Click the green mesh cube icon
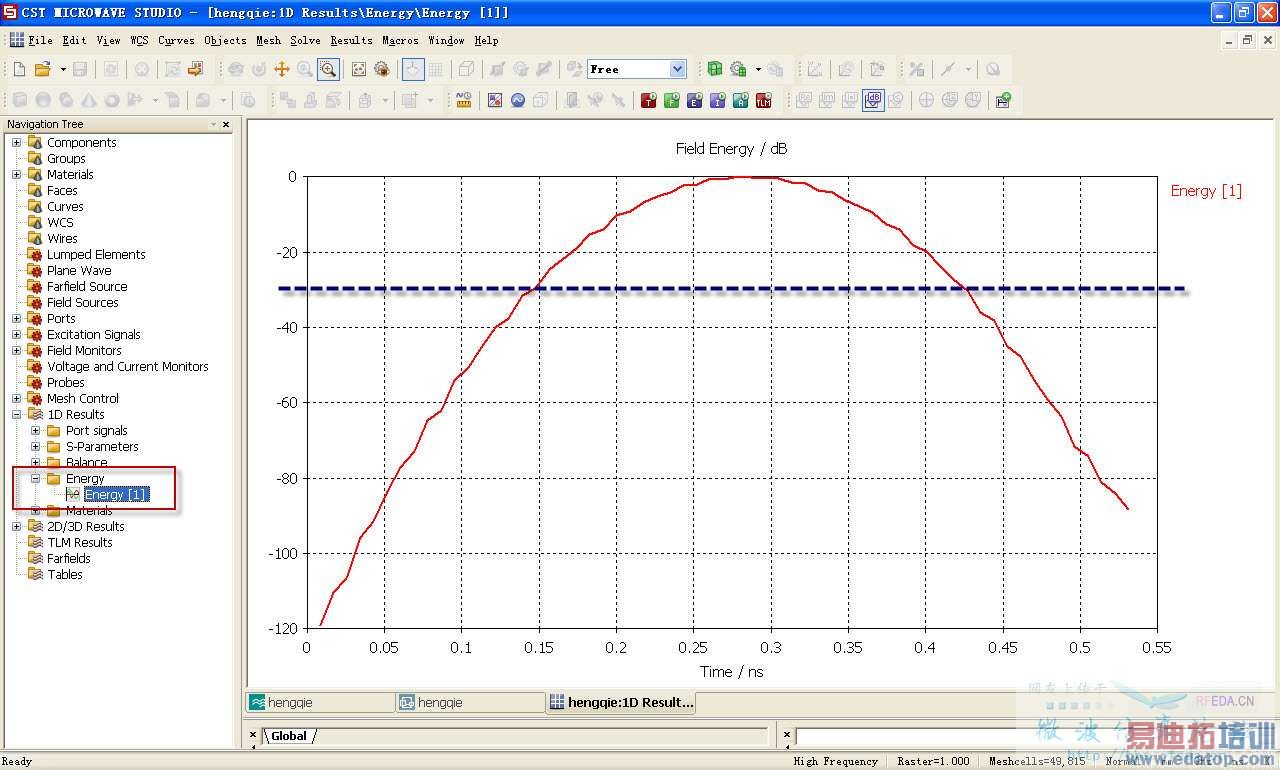Image resolution: width=1280 pixels, height=770 pixels. tap(715, 69)
